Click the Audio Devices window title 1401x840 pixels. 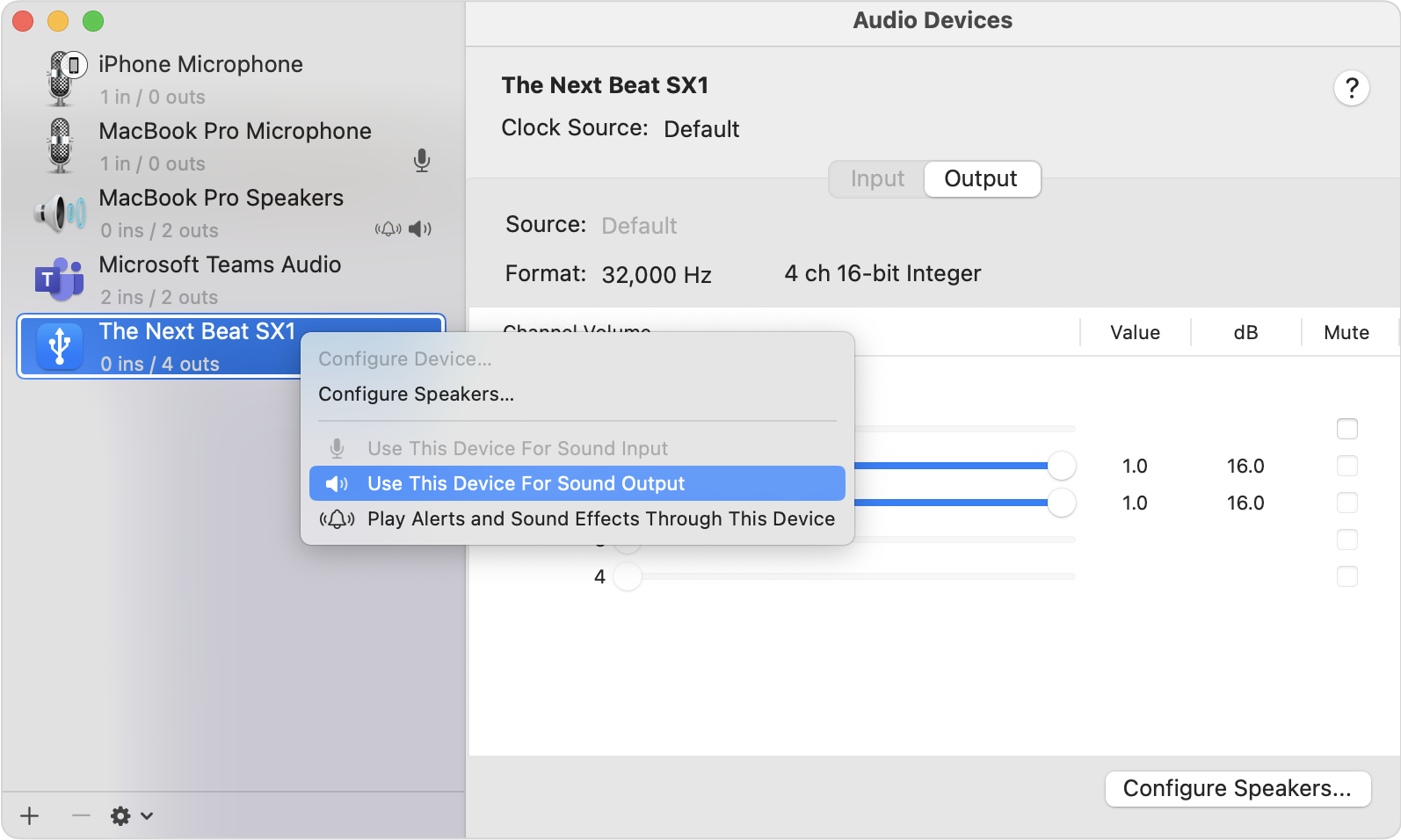click(933, 20)
